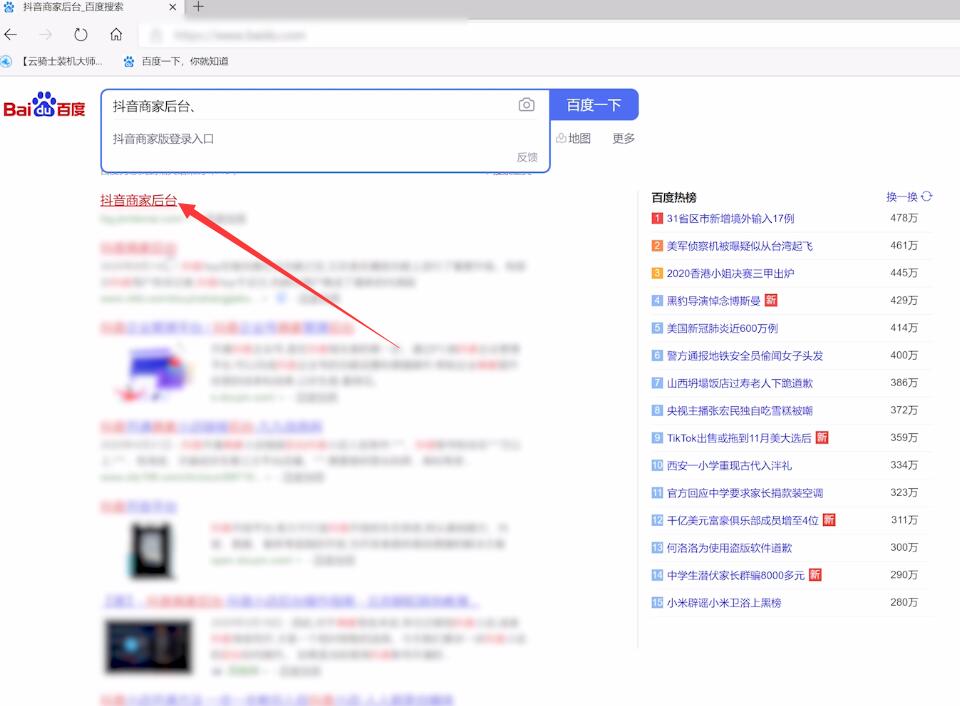This screenshot has height=706, width=960.
Task: Open hot topic 美军侦察机被曝疑似从台湾起飞
Action: (x=740, y=246)
